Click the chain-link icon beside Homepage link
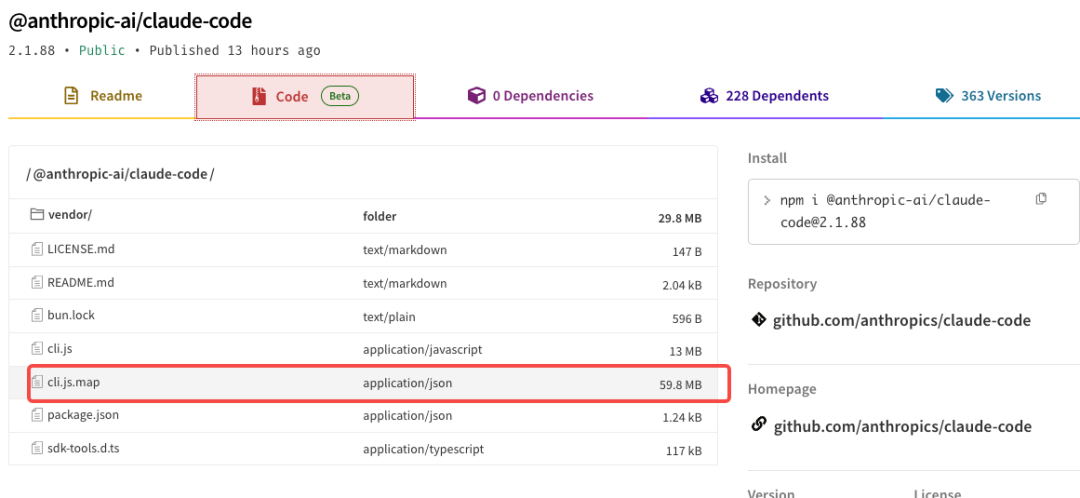 click(x=758, y=425)
